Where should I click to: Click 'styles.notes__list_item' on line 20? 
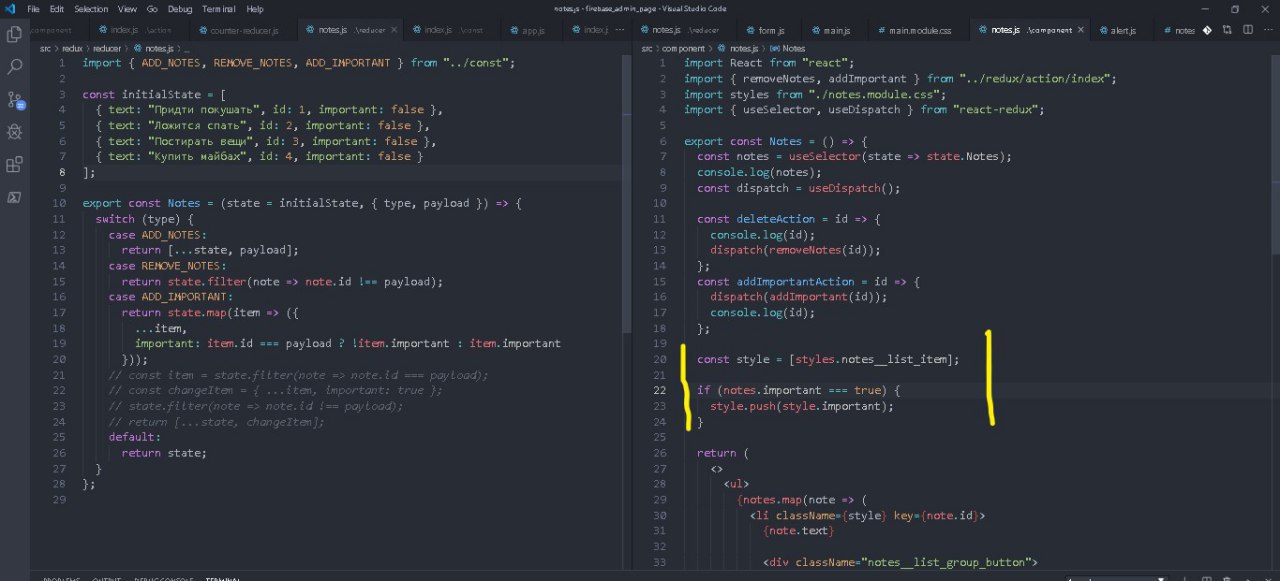point(873,359)
